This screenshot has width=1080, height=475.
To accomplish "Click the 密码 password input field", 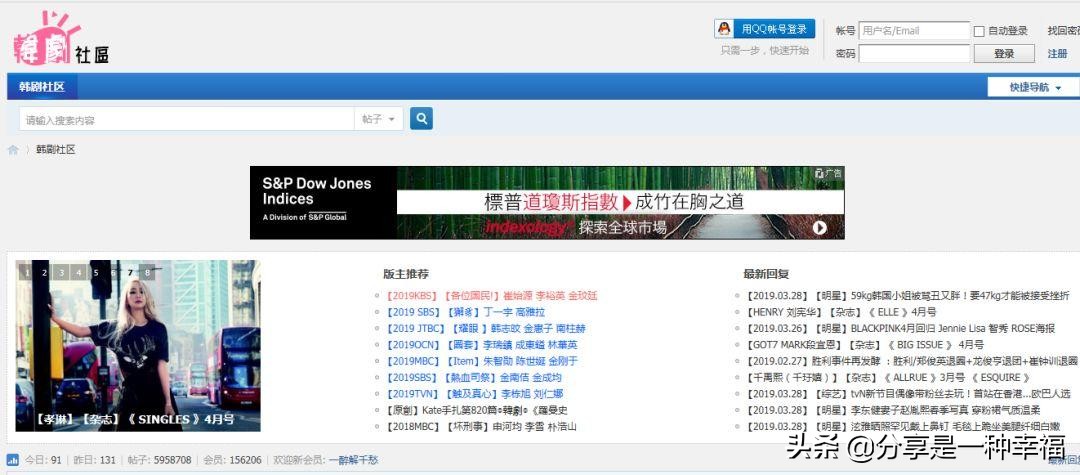I will click(x=913, y=54).
